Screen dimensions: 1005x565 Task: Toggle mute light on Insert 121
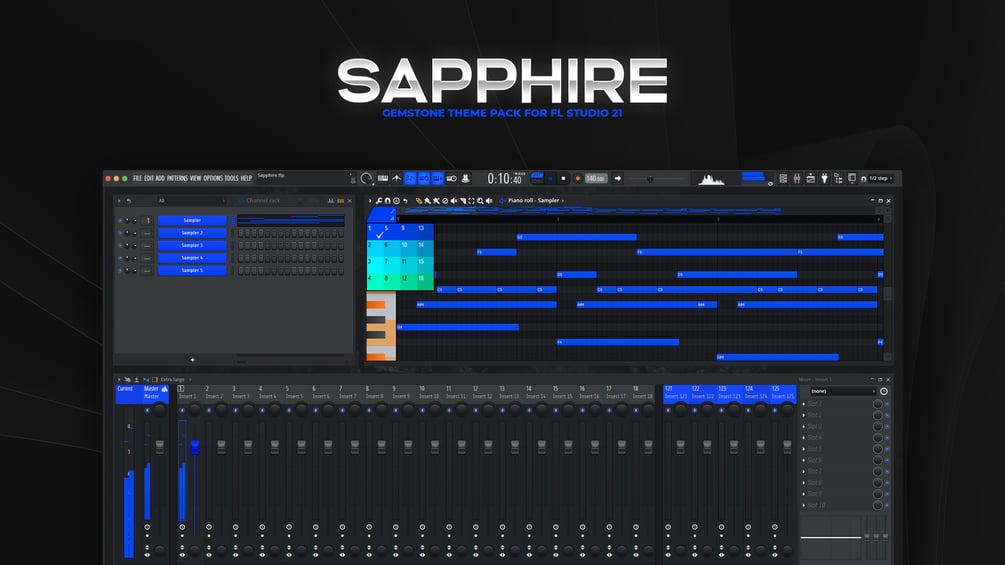point(668,410)
